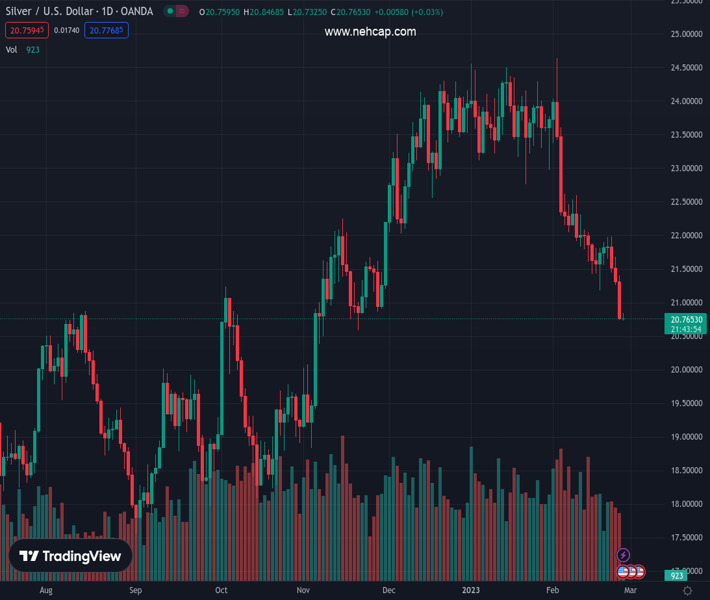Click the 24.00000 price axis label
This screenshot has height=600, width=710.
pyautogui.click(x=686, y=101)
